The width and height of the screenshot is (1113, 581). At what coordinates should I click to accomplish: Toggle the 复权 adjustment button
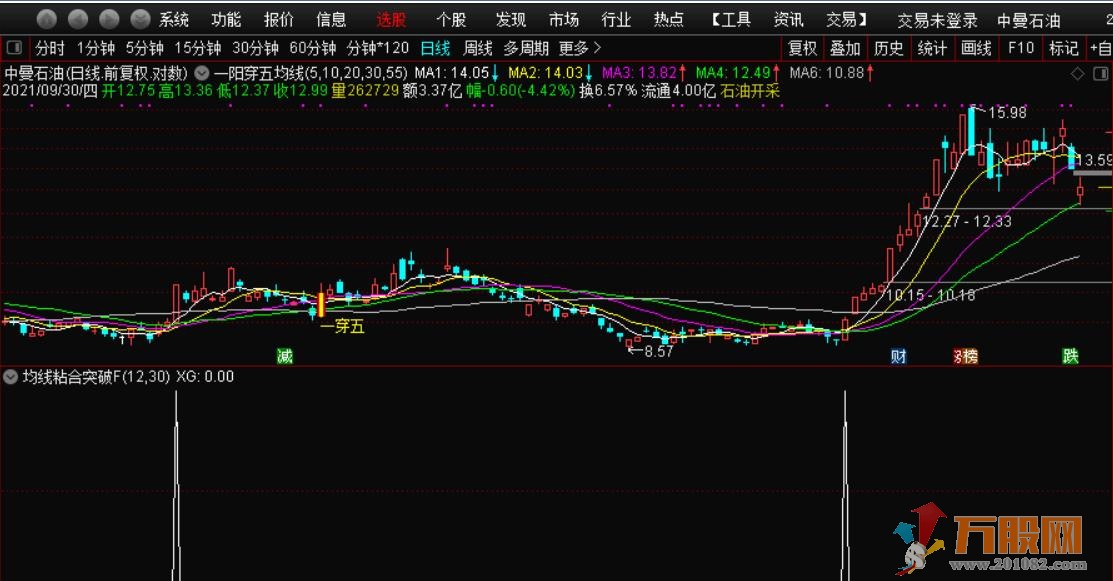pos(803,48)
